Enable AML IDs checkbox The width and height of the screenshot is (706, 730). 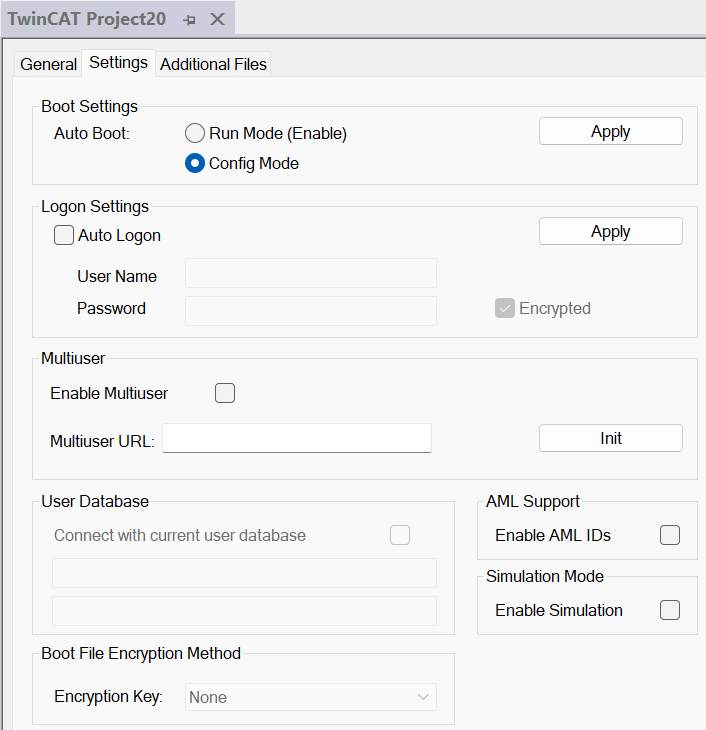(670, 535)
